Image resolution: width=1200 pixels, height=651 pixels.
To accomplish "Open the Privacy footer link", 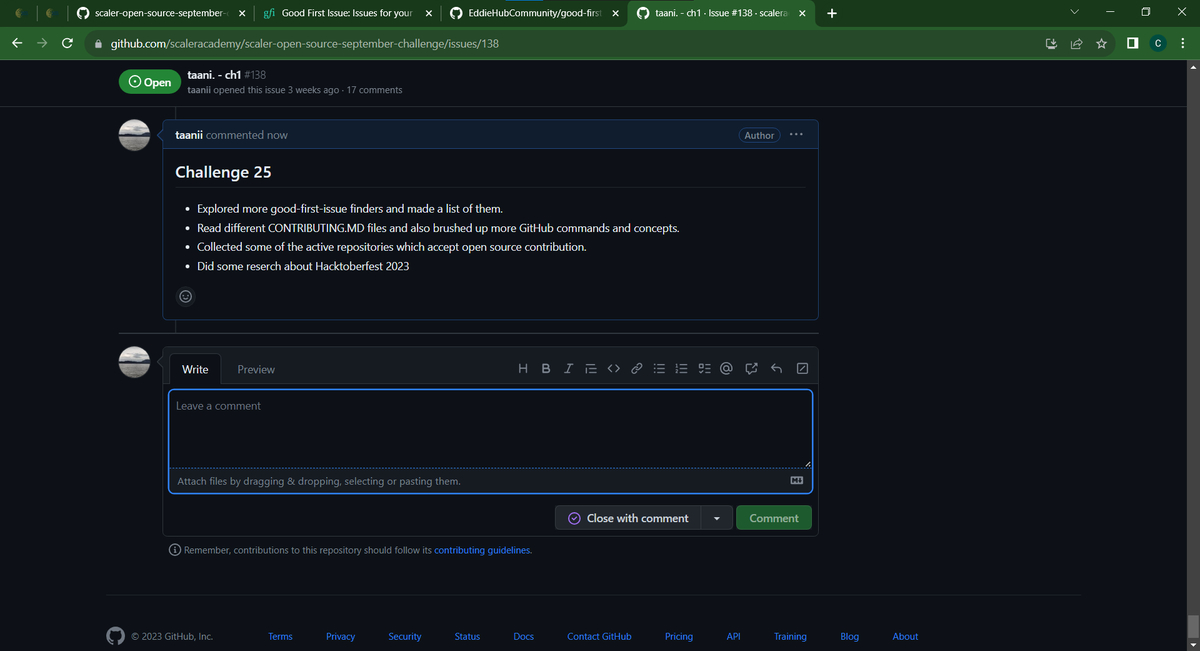I will [x=340, y=636].
